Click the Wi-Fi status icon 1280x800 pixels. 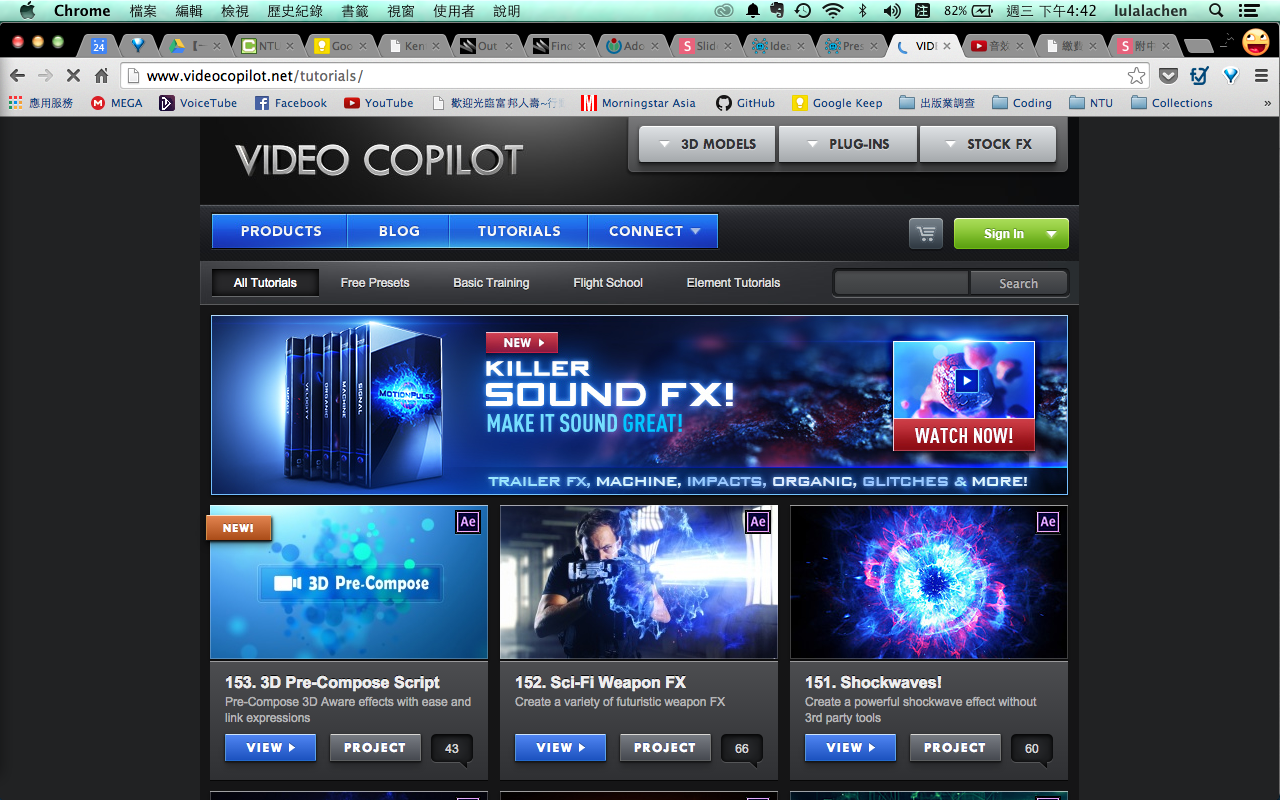pyautogui.click(x=832, y=11)
